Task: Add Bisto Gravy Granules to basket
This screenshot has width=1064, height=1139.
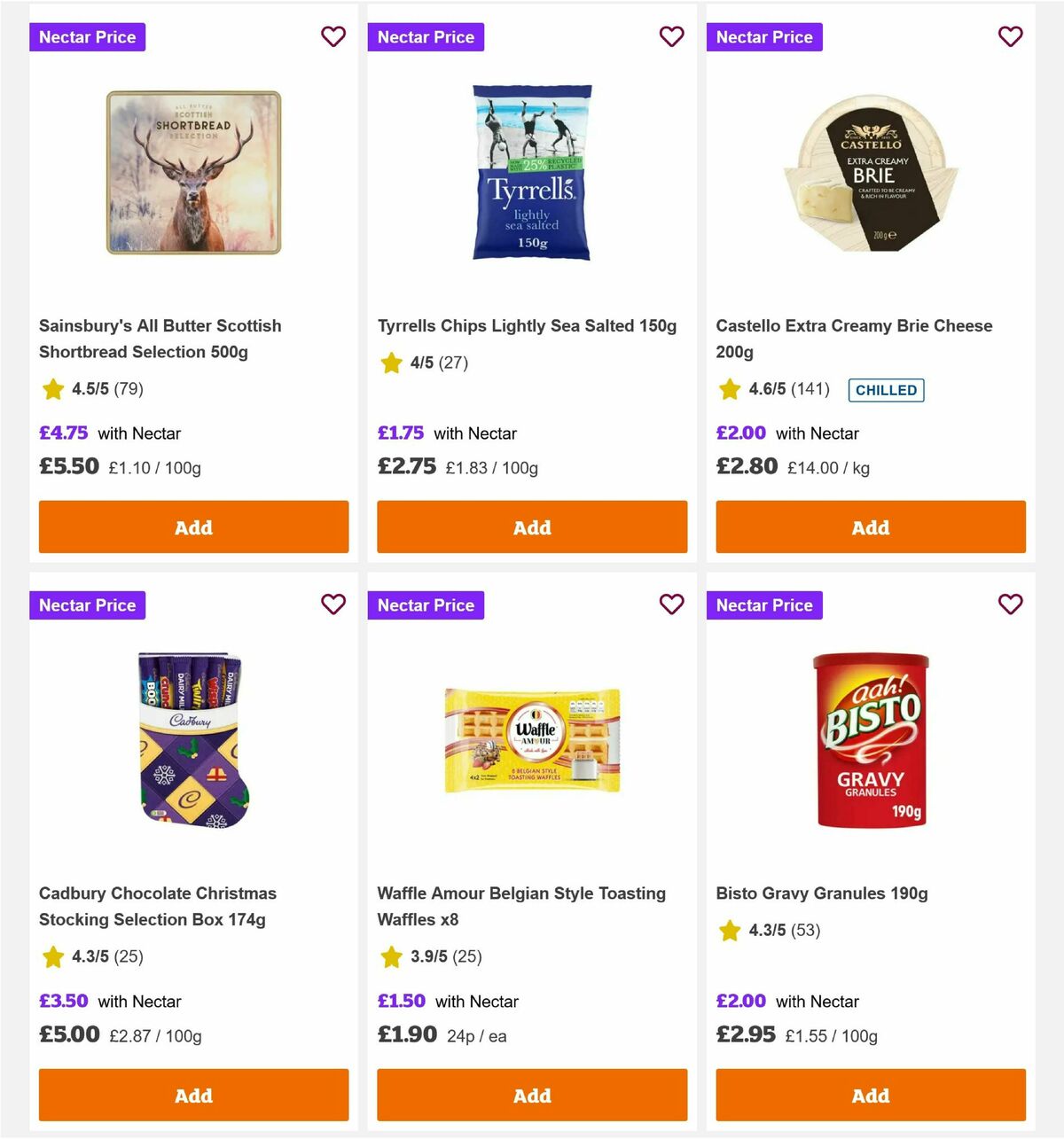Action: (870, 1095)
